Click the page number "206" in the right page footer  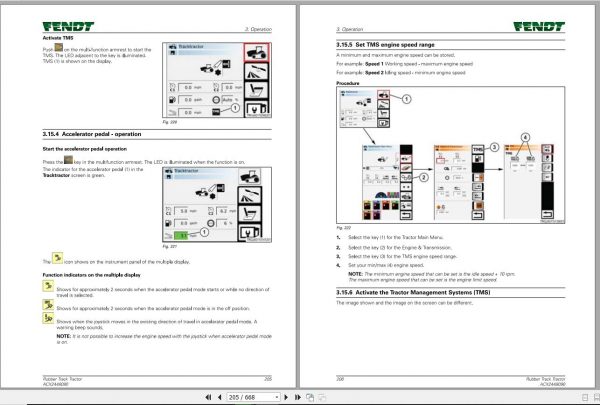click(x=340, y=379)
